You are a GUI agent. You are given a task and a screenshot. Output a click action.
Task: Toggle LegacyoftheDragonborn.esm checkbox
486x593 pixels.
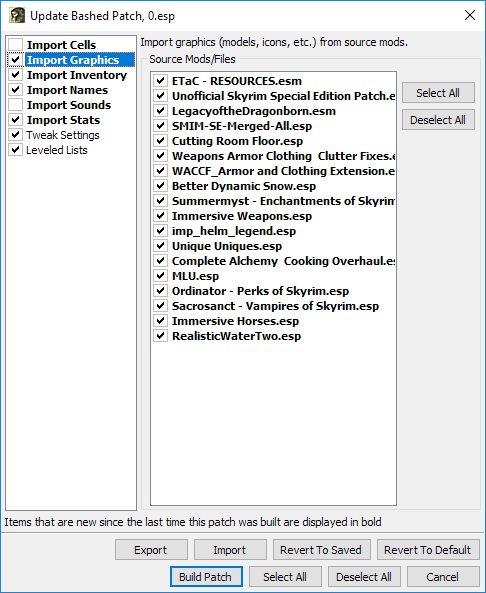click(160, 111)
